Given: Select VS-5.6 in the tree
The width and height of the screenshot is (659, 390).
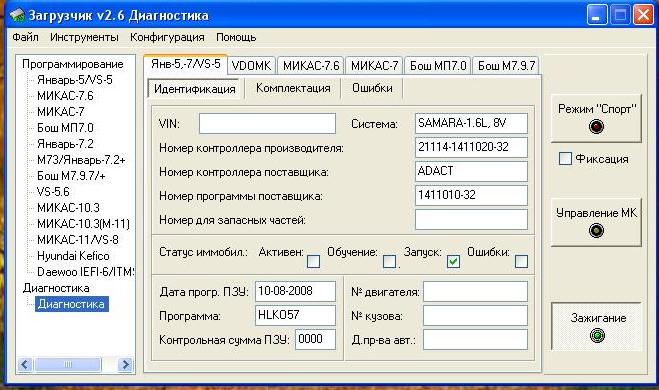Looking at the screenshot, I should (53, 192).
